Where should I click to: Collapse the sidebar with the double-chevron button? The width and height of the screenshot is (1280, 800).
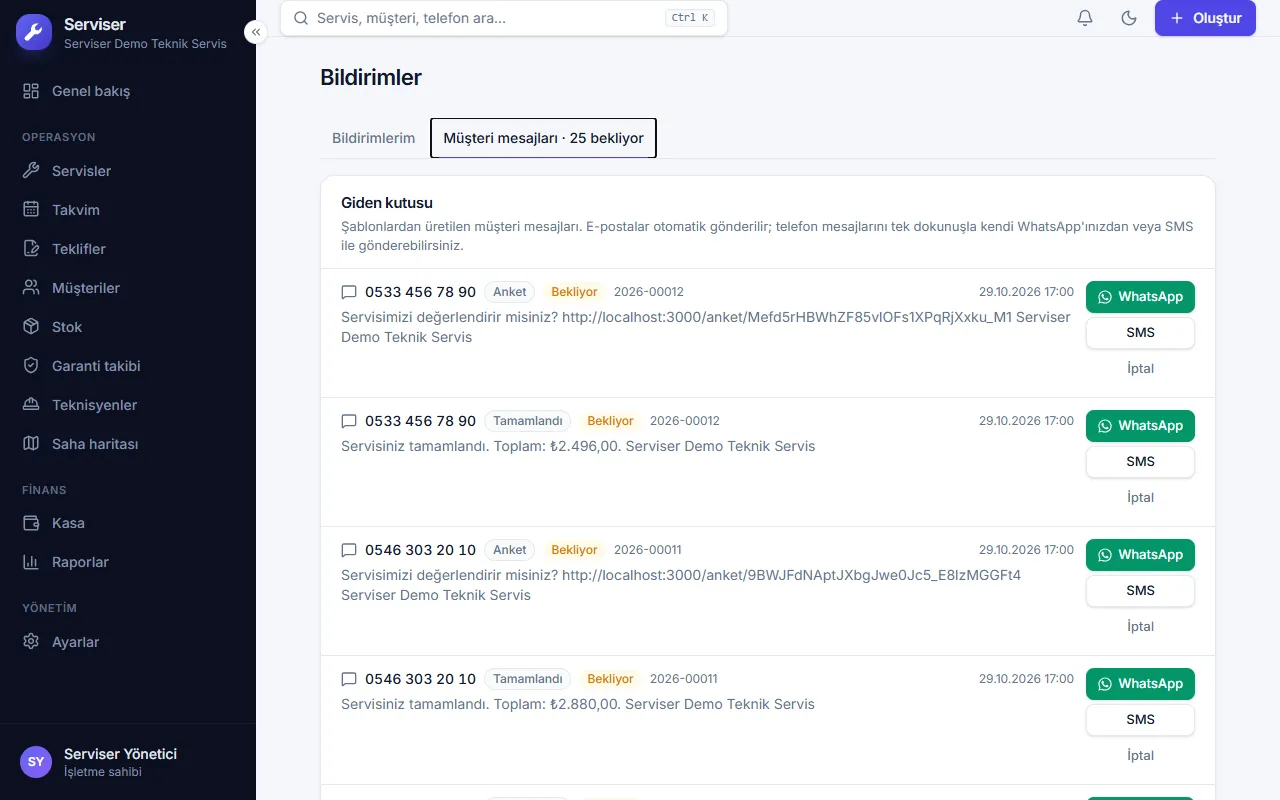[x=256, y=32]
